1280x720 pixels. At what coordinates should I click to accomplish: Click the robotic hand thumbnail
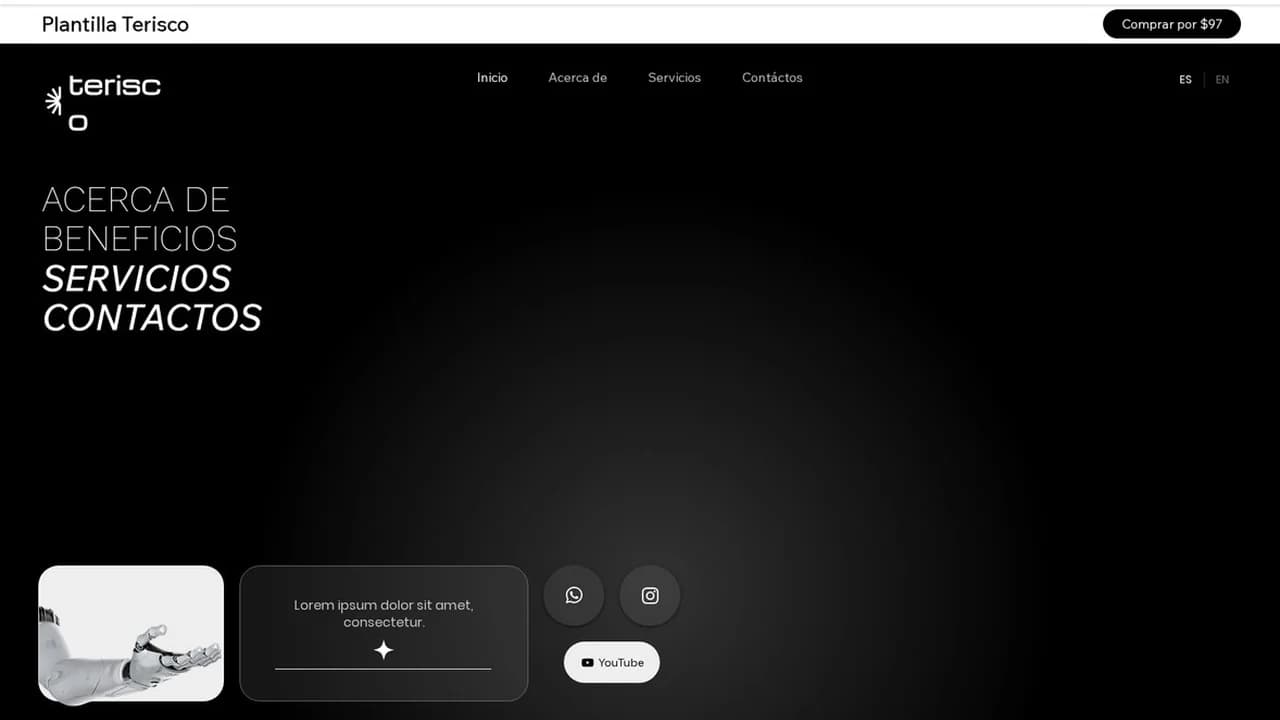pos(131,634)
